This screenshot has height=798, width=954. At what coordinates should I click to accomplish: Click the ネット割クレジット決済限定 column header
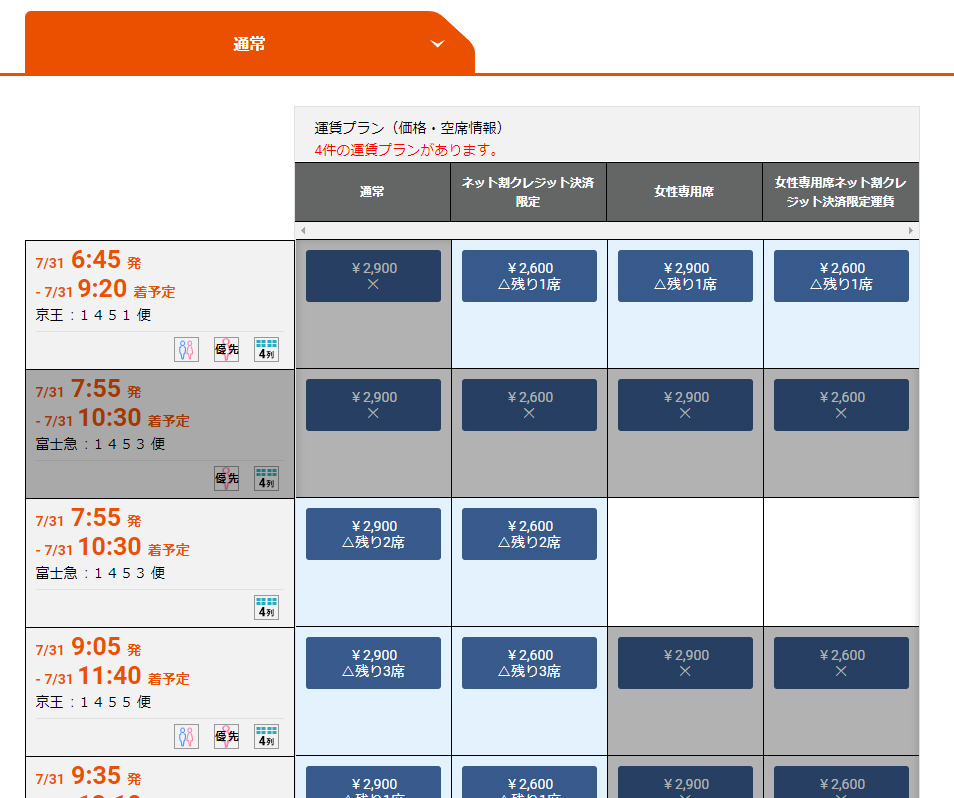(x=529, y=192)
